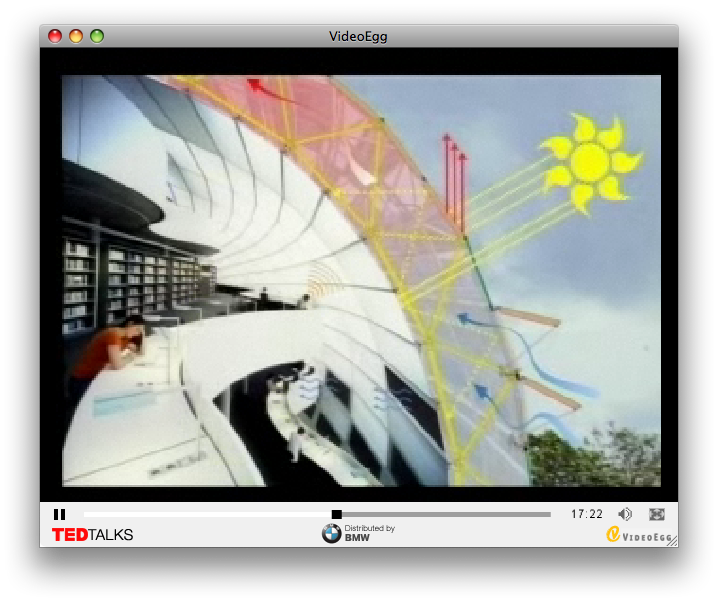Image resolution: width=718 pixels, height=602 pixels.
Task: Seek backward by clicking the played progress bar
Action: click(x=200, y=514)
